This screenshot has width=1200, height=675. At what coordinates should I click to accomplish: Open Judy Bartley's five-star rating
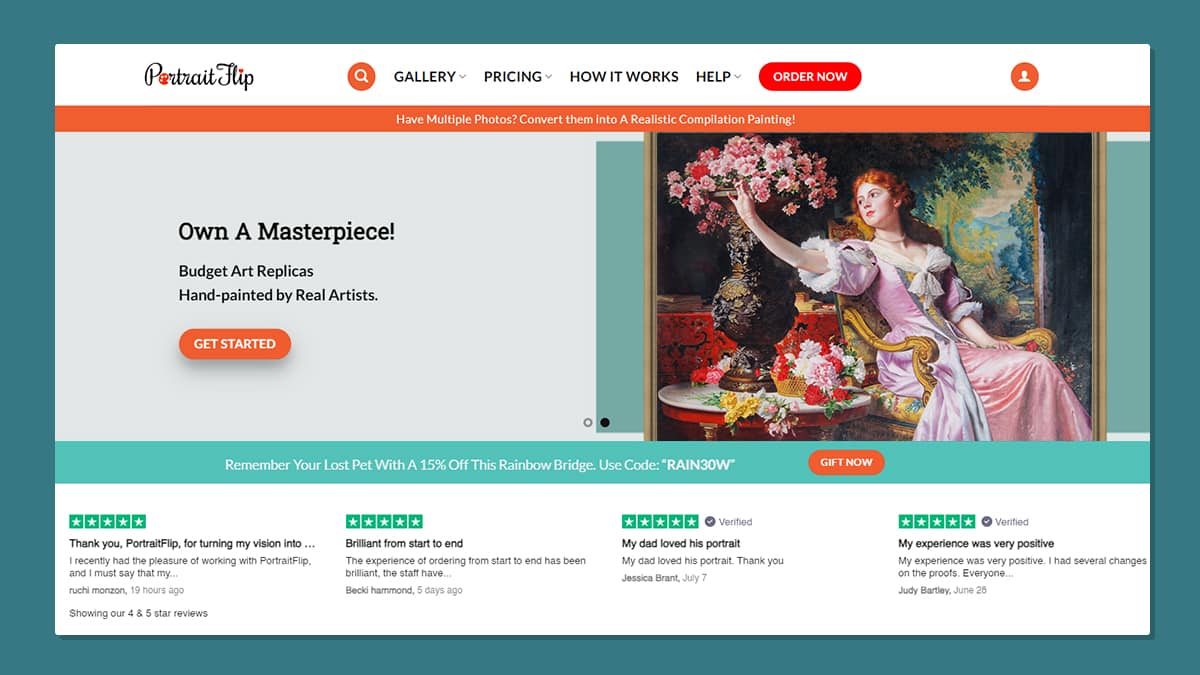coord(937,522)
